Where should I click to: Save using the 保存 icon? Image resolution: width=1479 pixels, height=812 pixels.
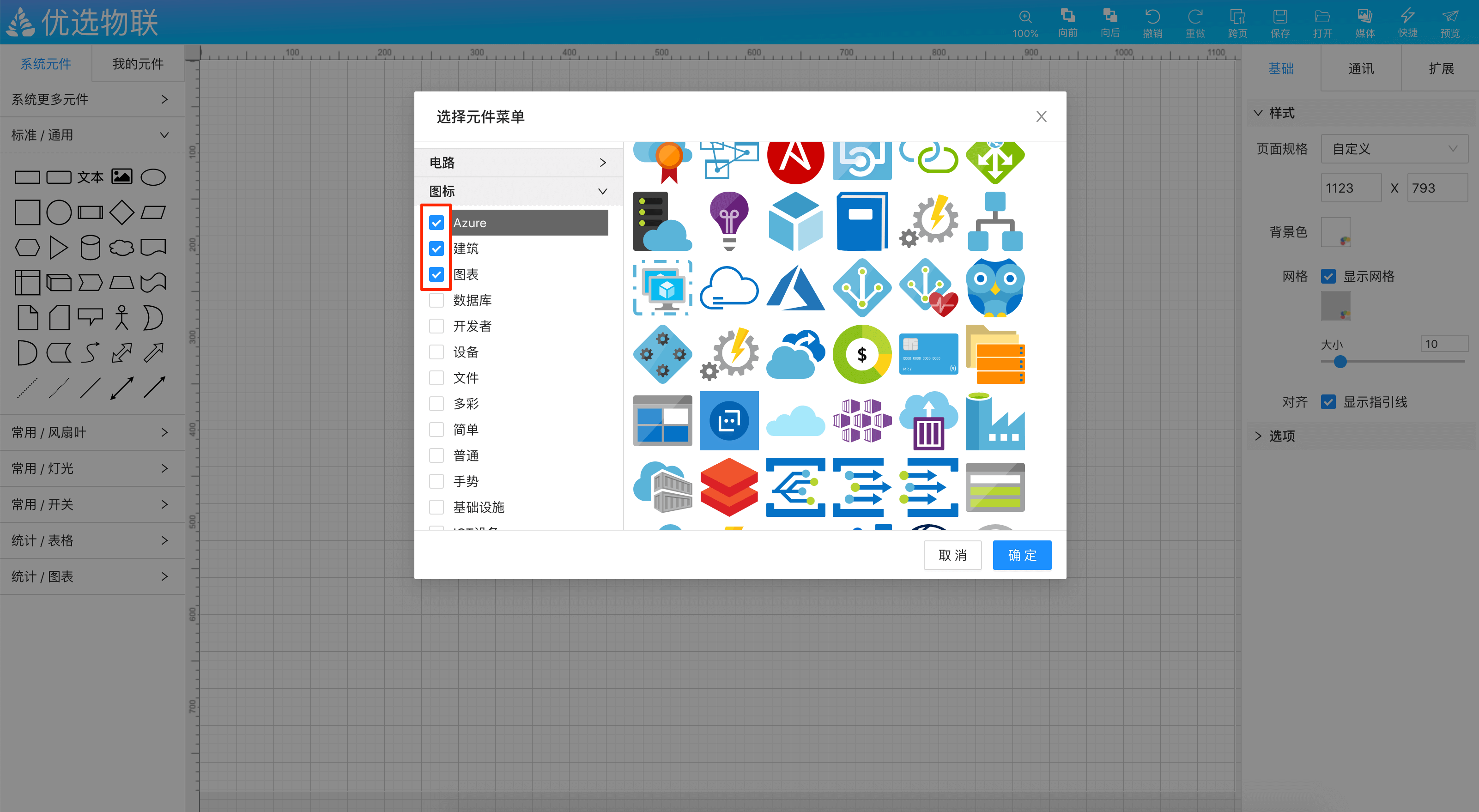[x=1280, y=23]
